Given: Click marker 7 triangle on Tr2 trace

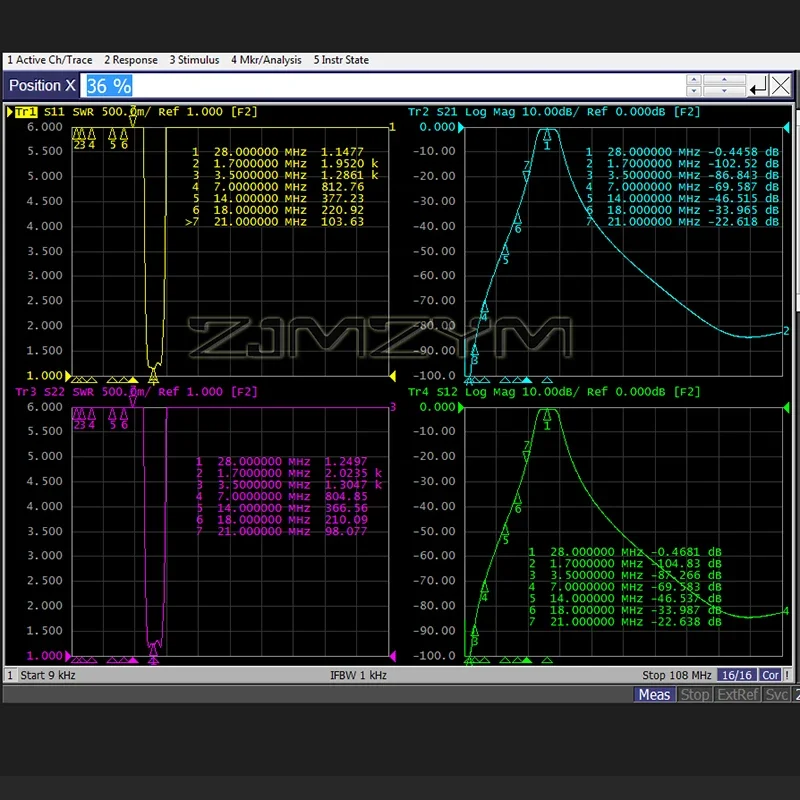Looking at the screenshot, I should [x=527, y=176].
